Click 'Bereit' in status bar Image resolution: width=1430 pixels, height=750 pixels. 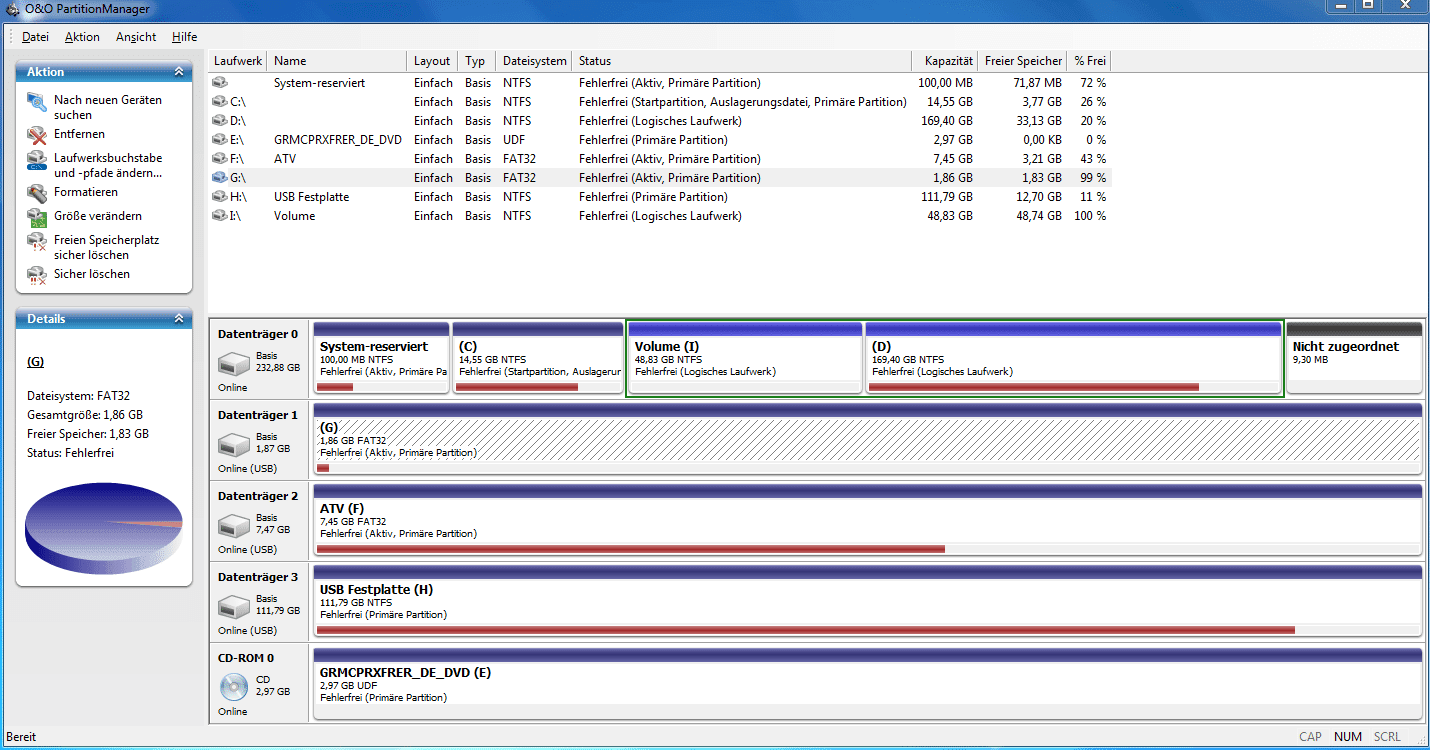point(21,737)
